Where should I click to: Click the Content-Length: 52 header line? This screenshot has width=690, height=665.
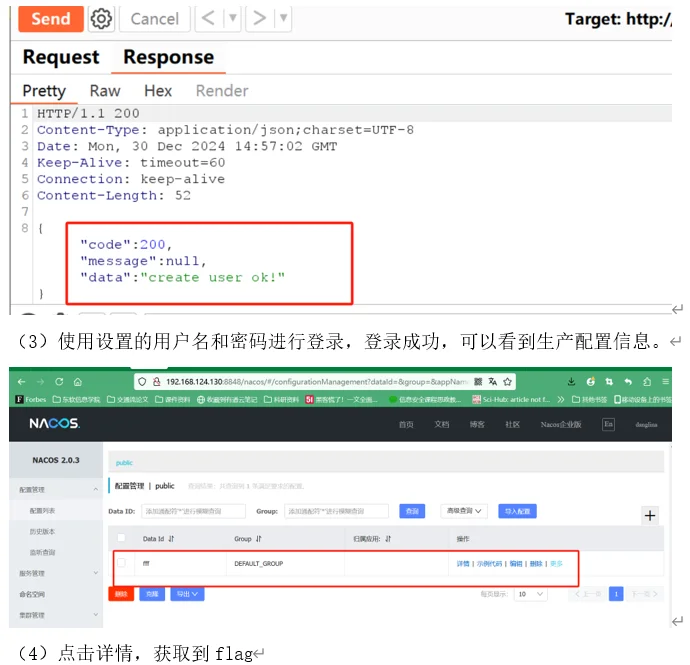[114, 195]
